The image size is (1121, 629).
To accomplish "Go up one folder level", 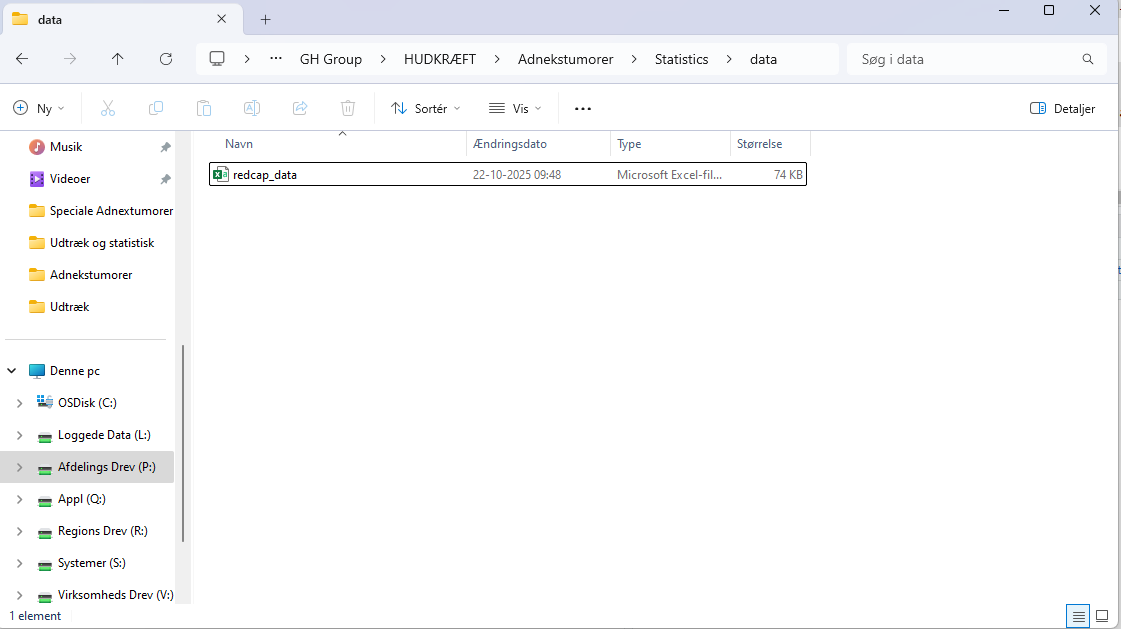I will pos(118,59).
